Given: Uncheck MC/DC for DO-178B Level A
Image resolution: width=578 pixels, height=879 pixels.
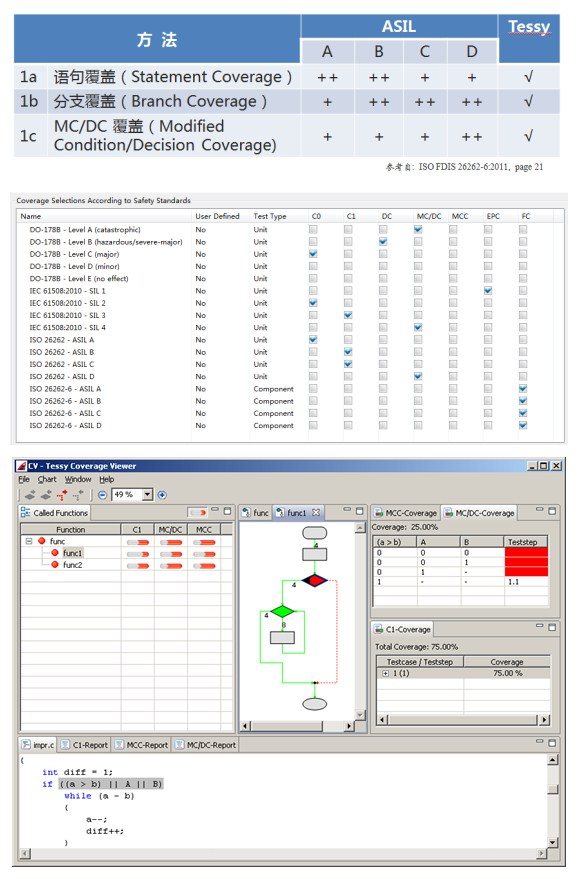Looking at the screenshot, I should tap(418, 229).
